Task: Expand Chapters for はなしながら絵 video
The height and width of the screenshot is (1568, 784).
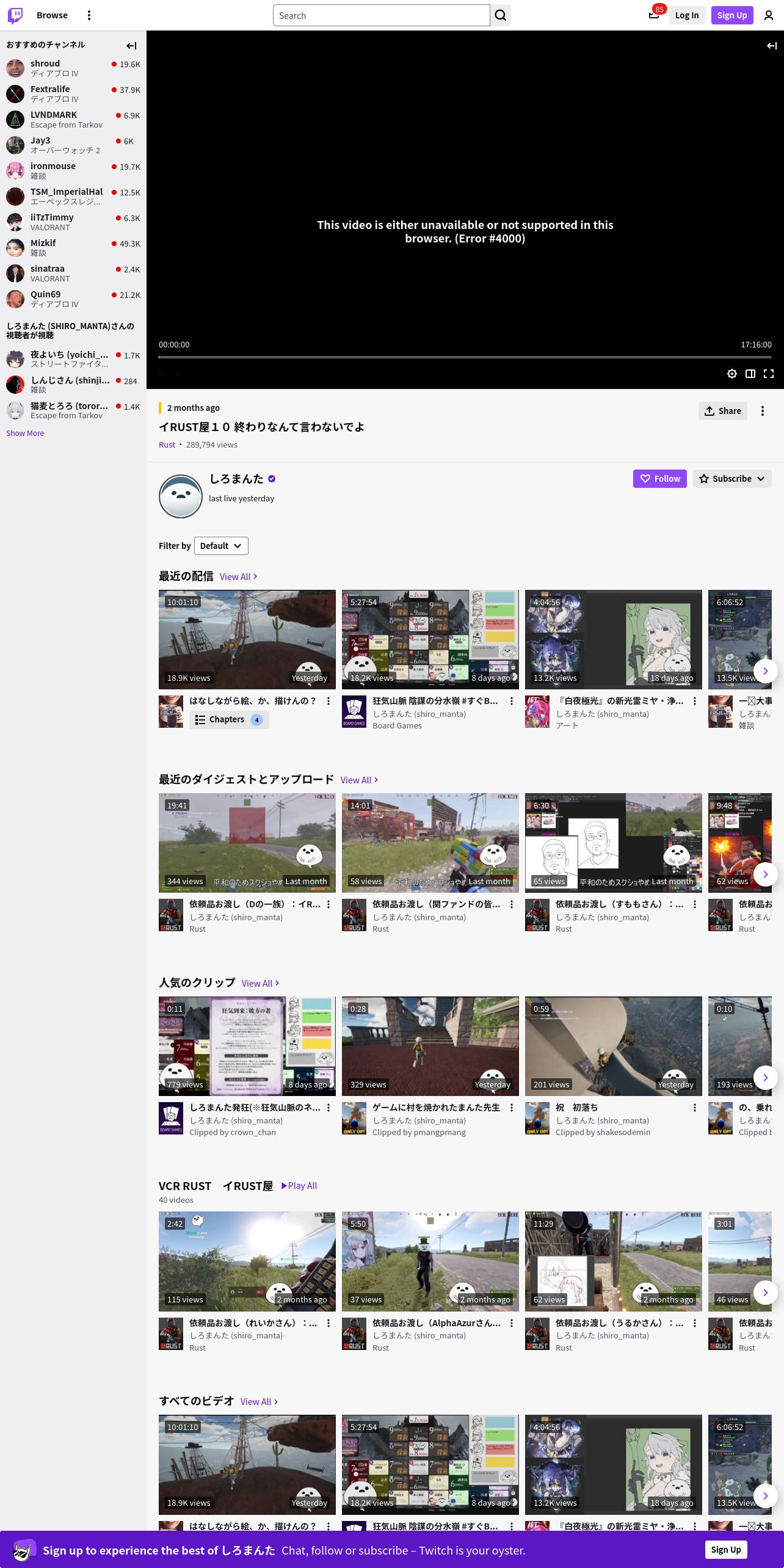Action: (x=229, y=720)
